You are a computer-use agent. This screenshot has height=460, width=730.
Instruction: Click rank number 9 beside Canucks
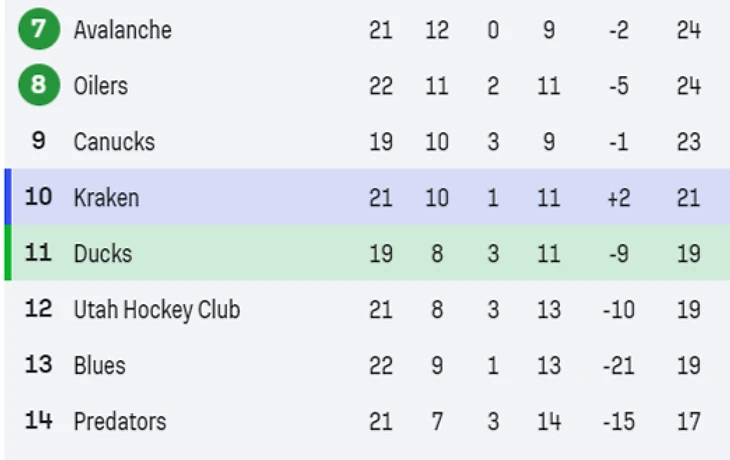click(x=38, y=141)
